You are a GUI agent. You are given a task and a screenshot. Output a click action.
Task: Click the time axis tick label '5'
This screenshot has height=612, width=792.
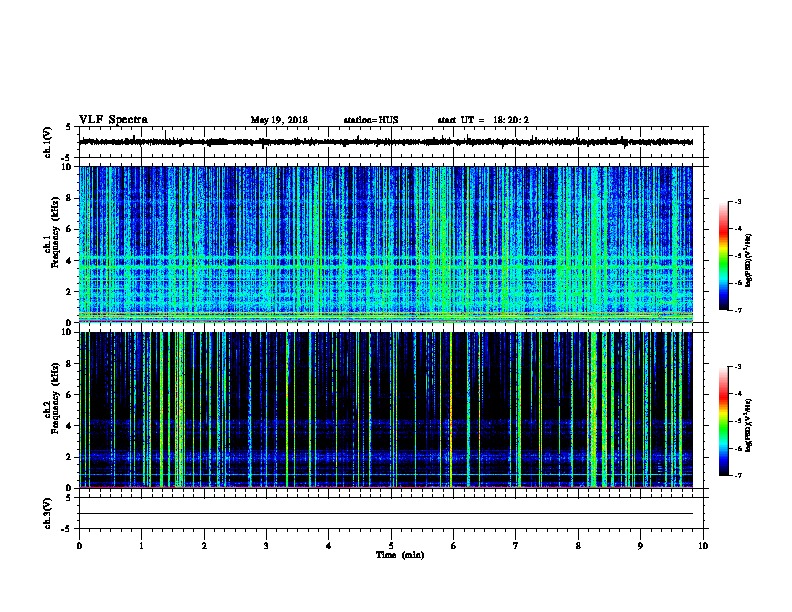(391, 545)
